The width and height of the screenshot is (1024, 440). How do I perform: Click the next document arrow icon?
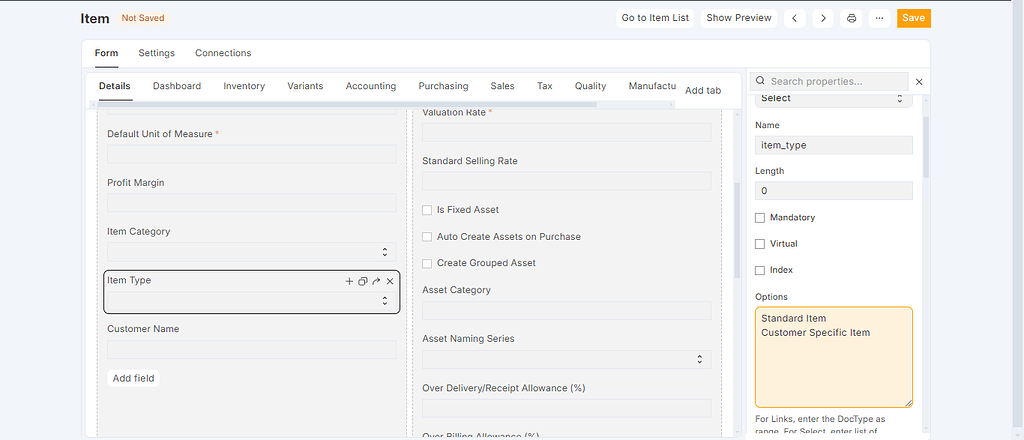click(x=823, y=18)
